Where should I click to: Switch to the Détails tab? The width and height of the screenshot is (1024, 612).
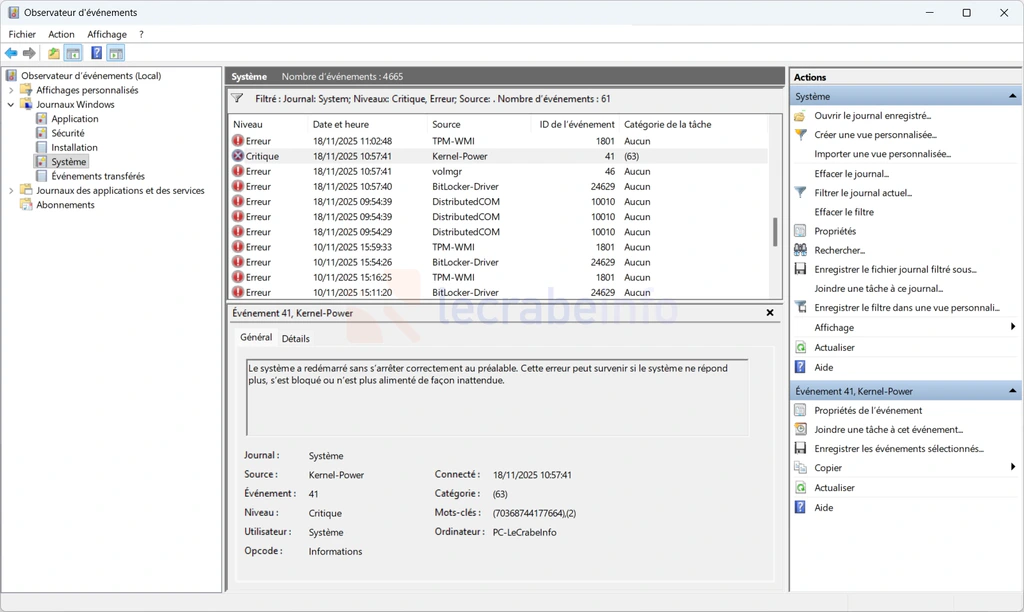click(295, 339)
